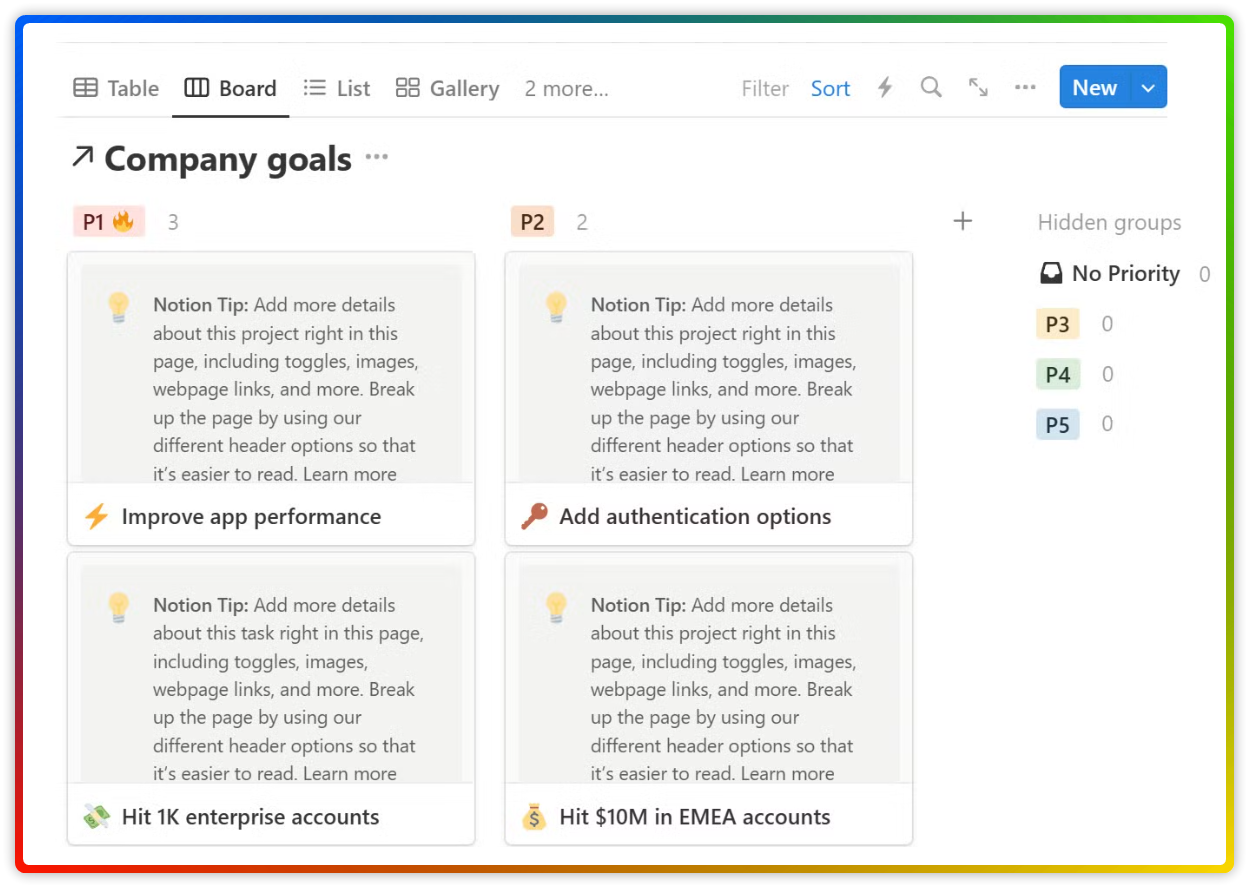The image size is (1249, 888).
Task: Switch to the Gallery view tab
Action: click(447, 88)
